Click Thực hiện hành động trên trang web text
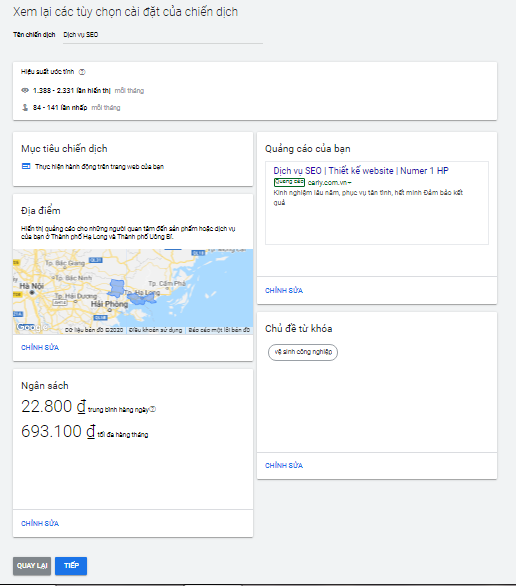The width and height of the screenshot is (516, 586). (x=99, y=167)
